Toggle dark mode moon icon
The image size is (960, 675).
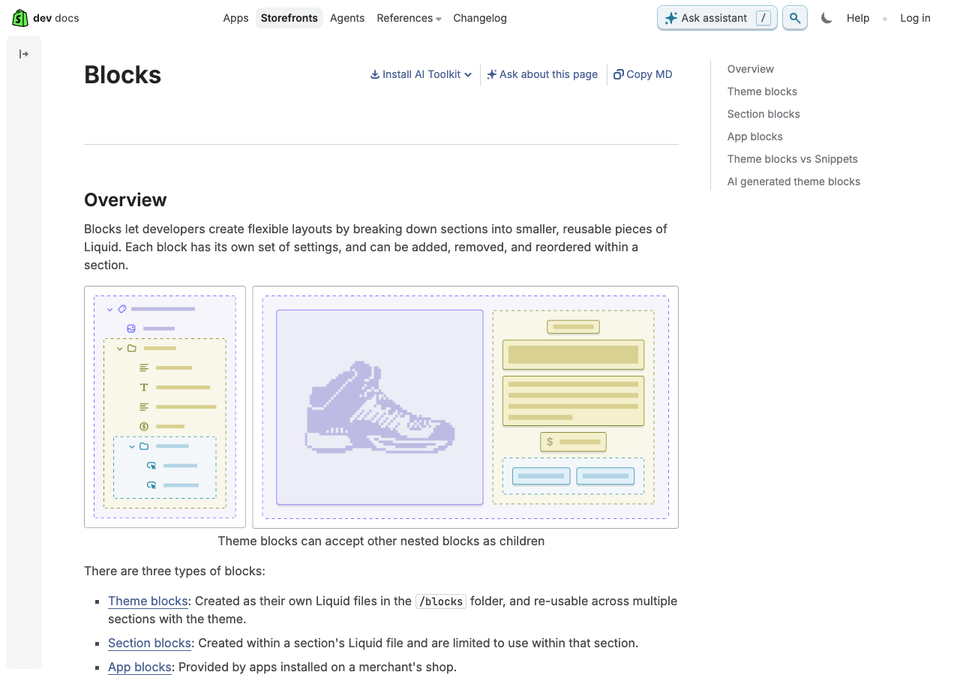827,18
